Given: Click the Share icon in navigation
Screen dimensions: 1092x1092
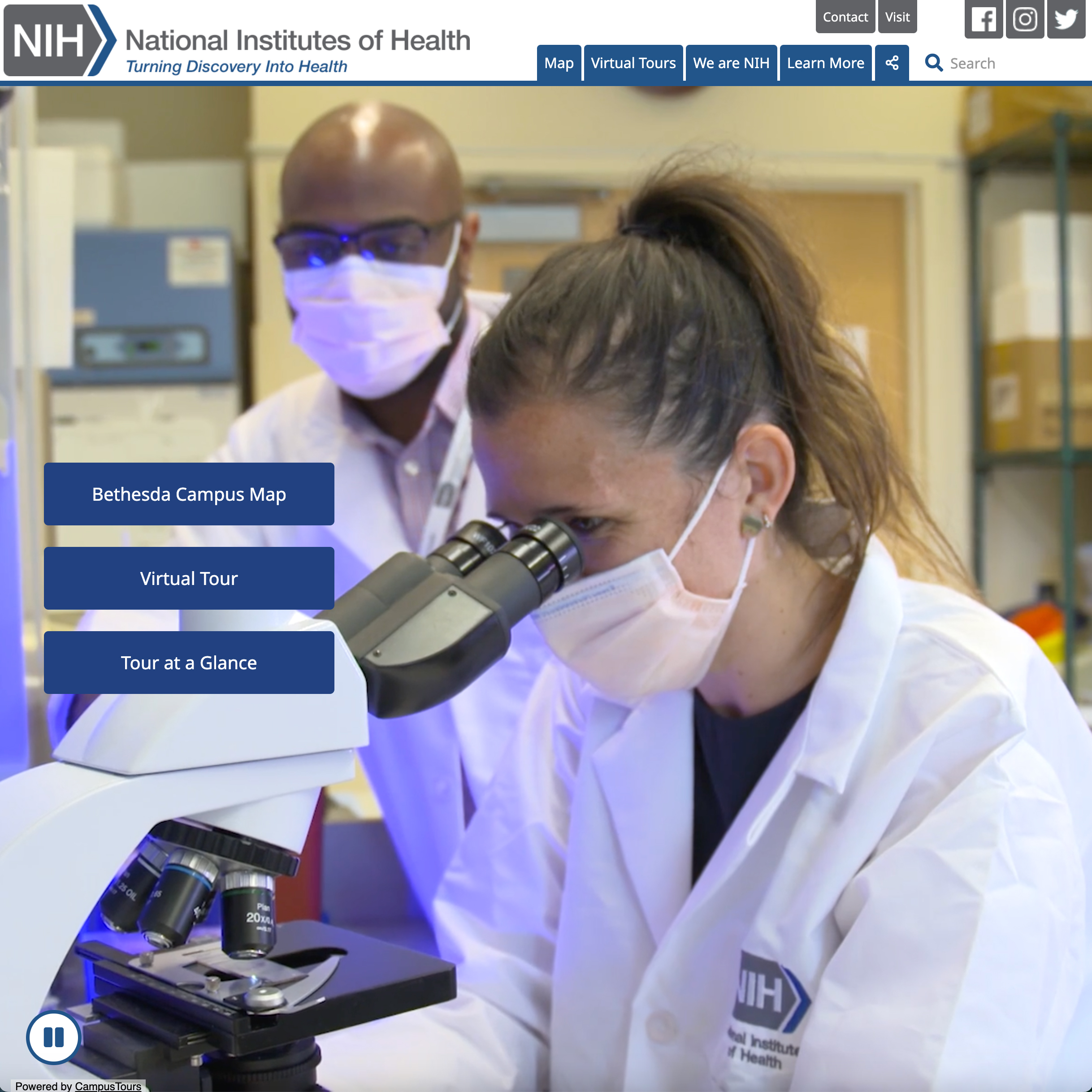Looking at the screenshot, I should click(x=893, y=62).
